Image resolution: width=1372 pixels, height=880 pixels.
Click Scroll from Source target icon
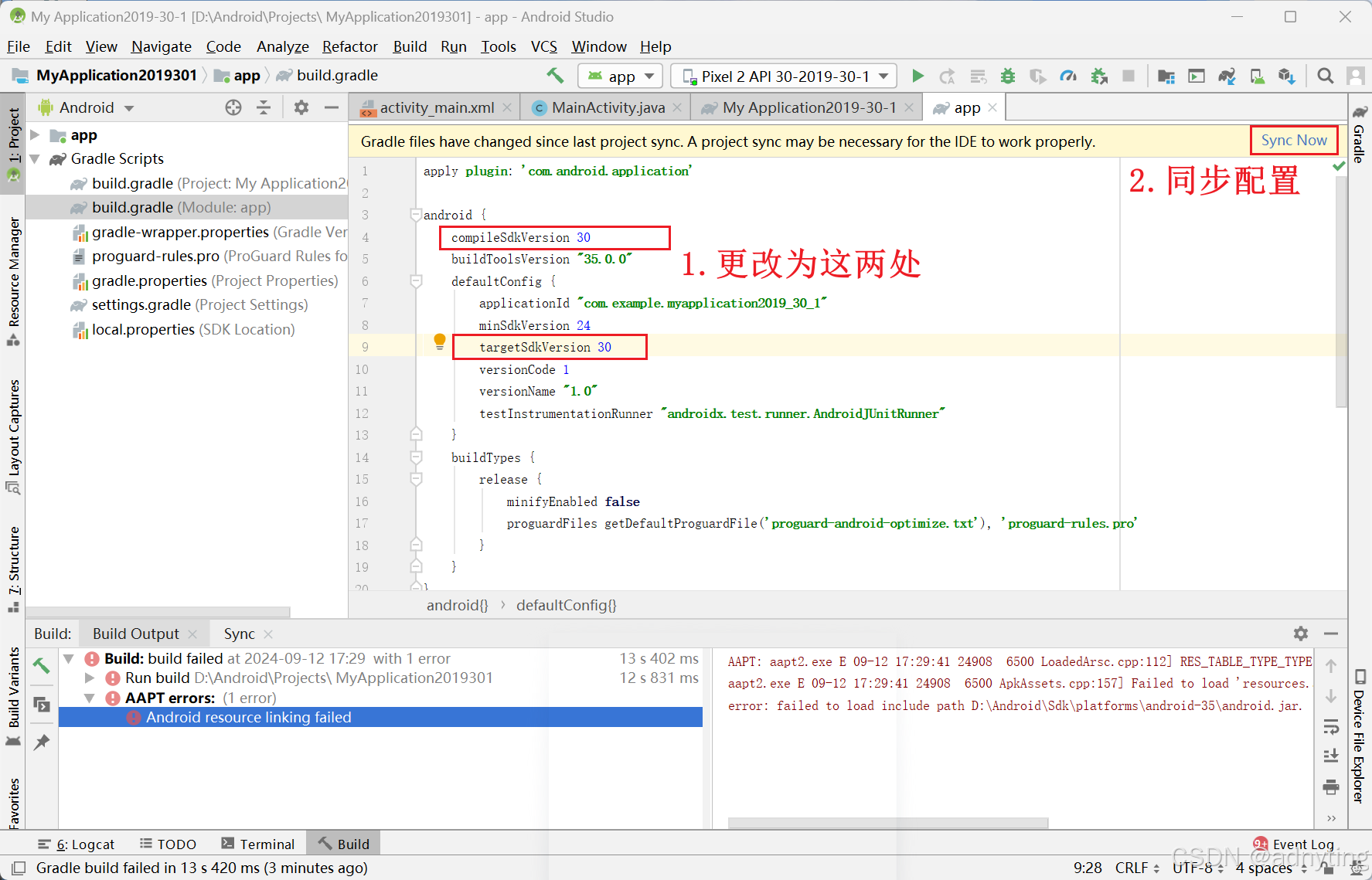point(233,107)
